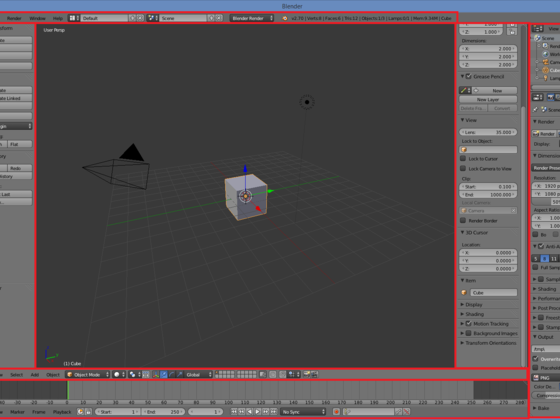
Task: Jump to the first frame in timeline
Action: coord(234,412)
